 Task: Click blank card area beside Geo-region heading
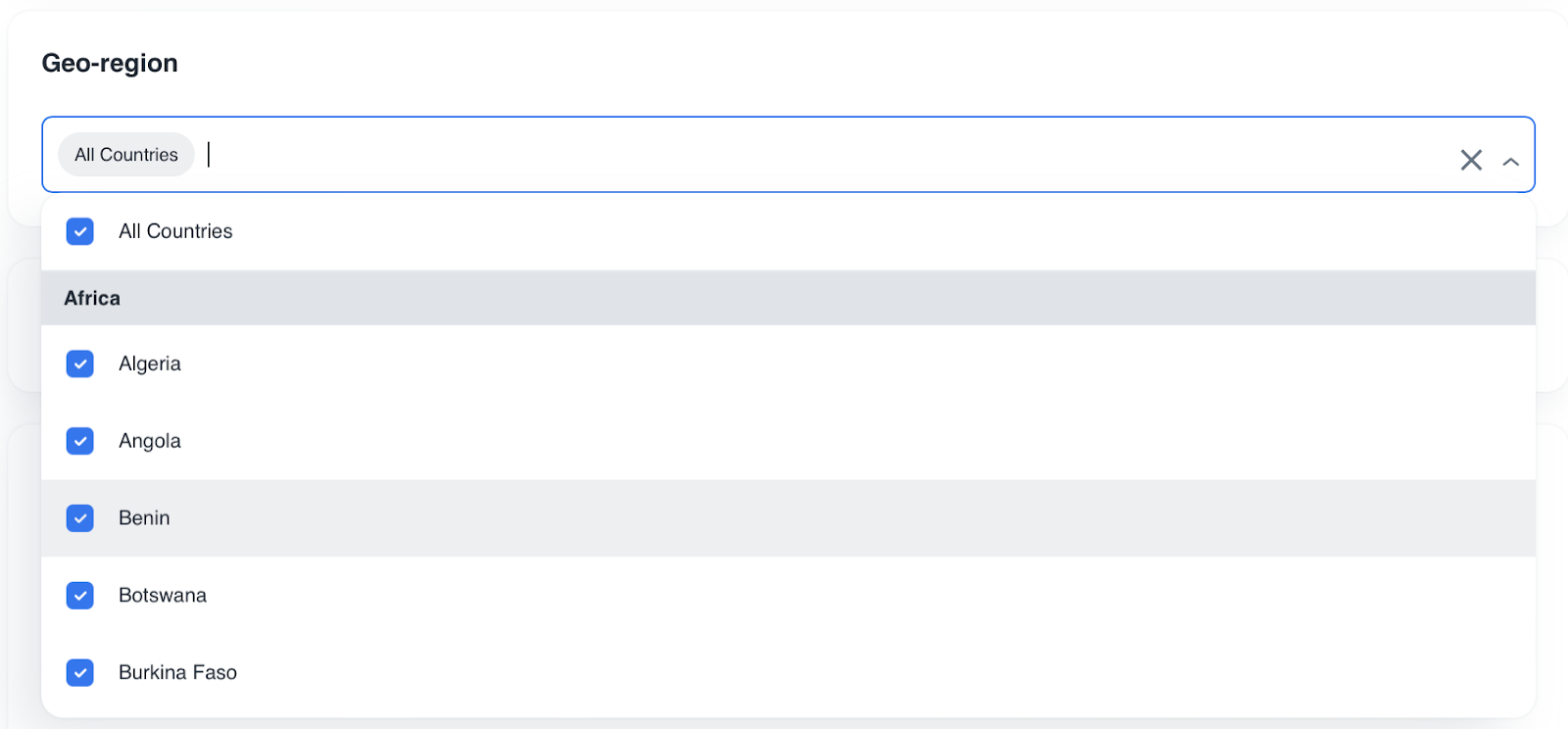coord(784,64)
